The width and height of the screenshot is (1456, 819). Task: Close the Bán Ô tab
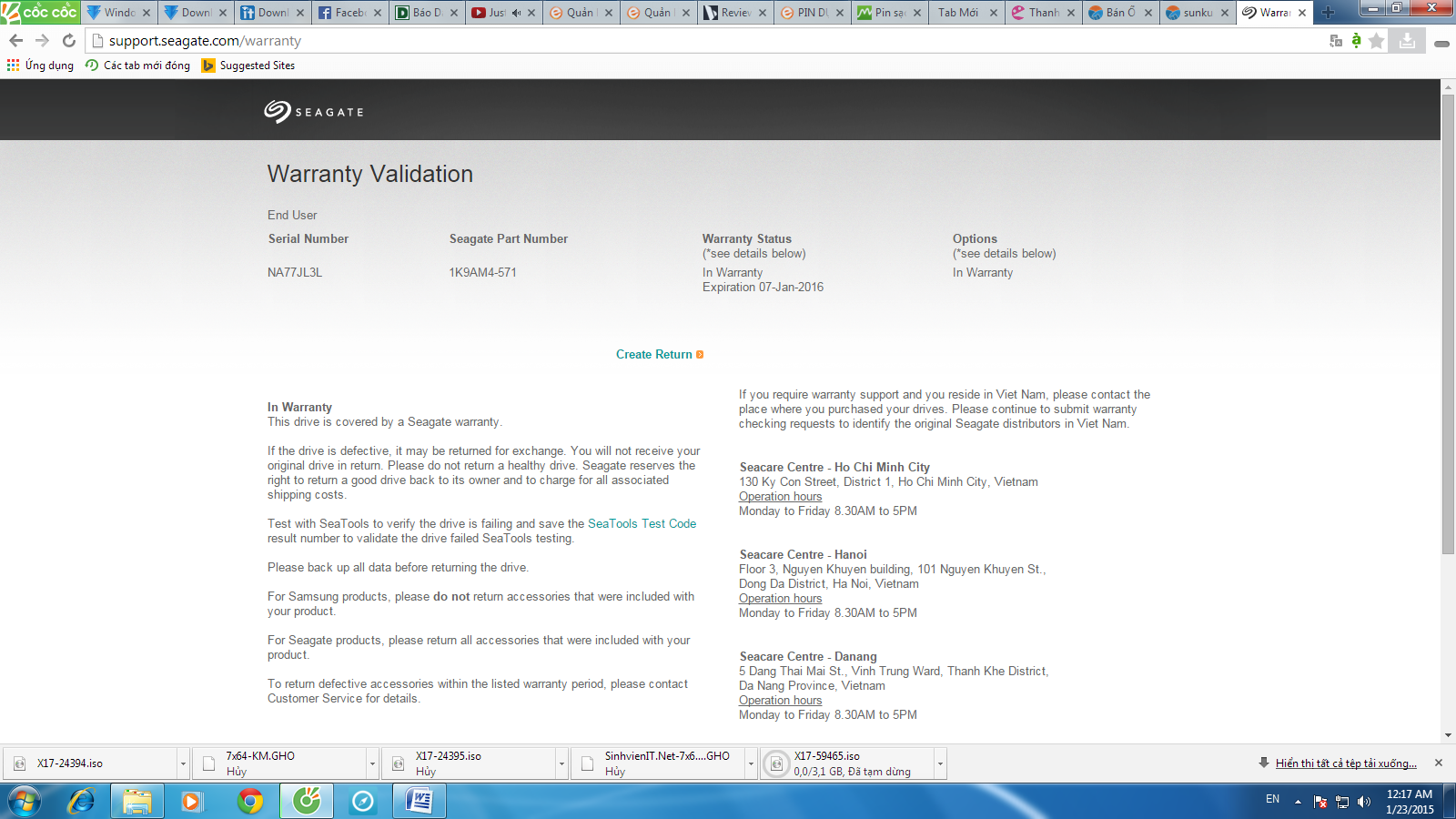(x=1148, y=13)
